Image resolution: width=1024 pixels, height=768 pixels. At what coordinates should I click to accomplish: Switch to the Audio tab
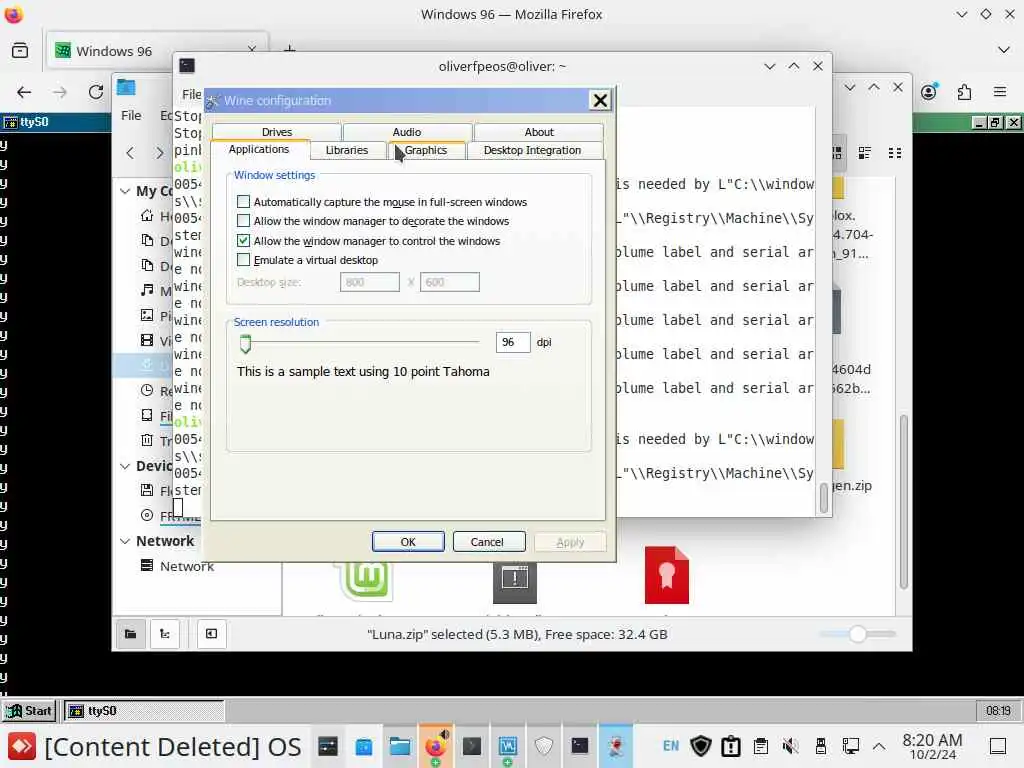(407, 132)
